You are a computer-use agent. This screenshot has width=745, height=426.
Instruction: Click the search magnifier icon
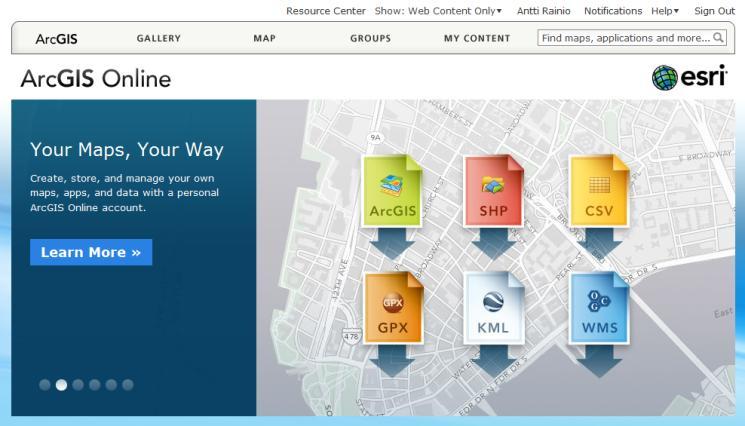(x=718, y=38)
